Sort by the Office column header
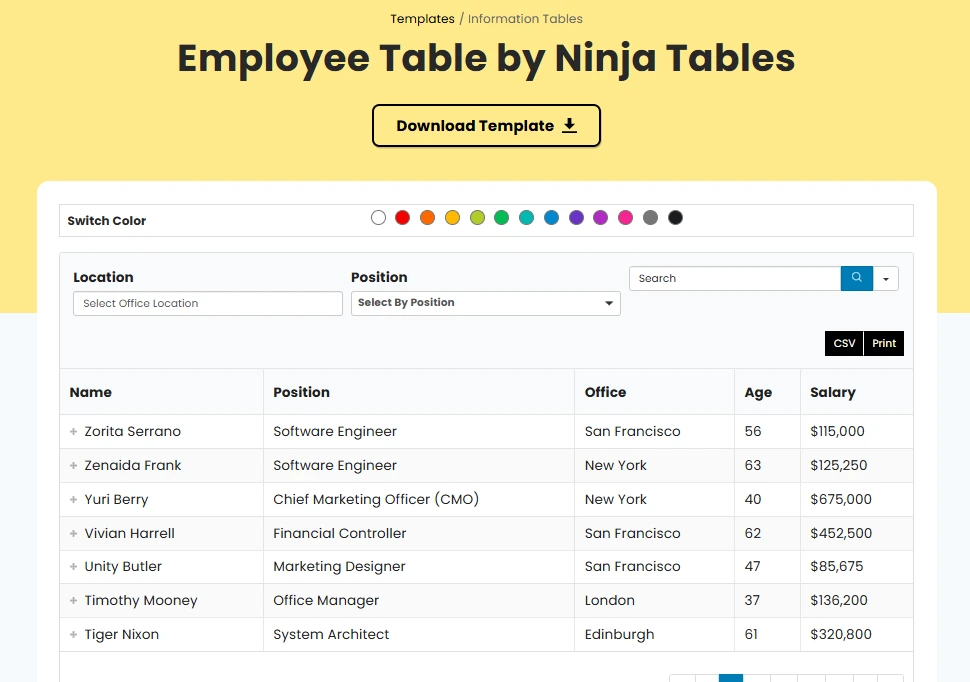 click(x=655, y=392)
